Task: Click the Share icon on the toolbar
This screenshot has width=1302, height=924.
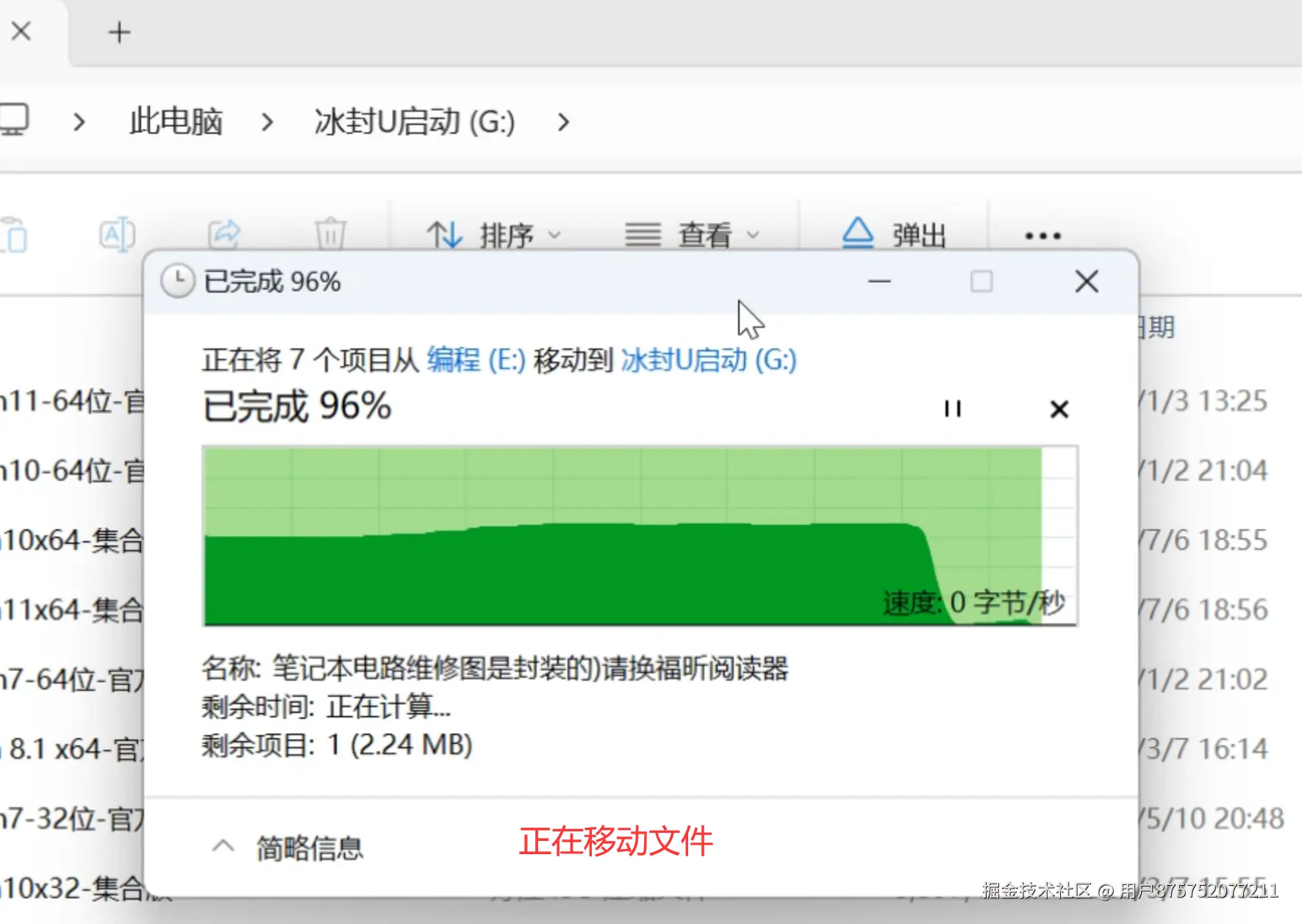Action: coord(225,234)
